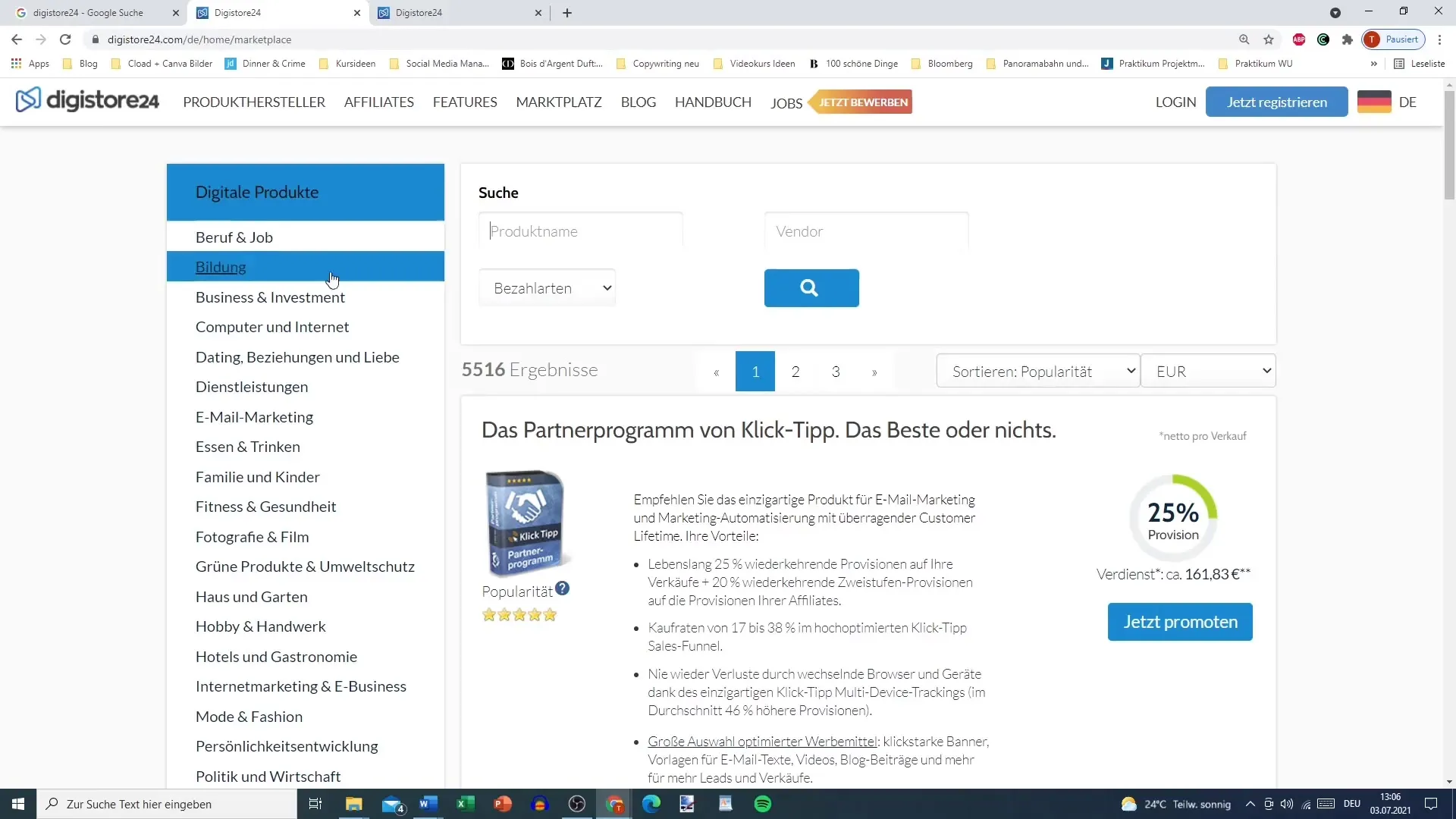Select the Bildung category
This screenshot has width=1456, height=819.
(306, 267)
